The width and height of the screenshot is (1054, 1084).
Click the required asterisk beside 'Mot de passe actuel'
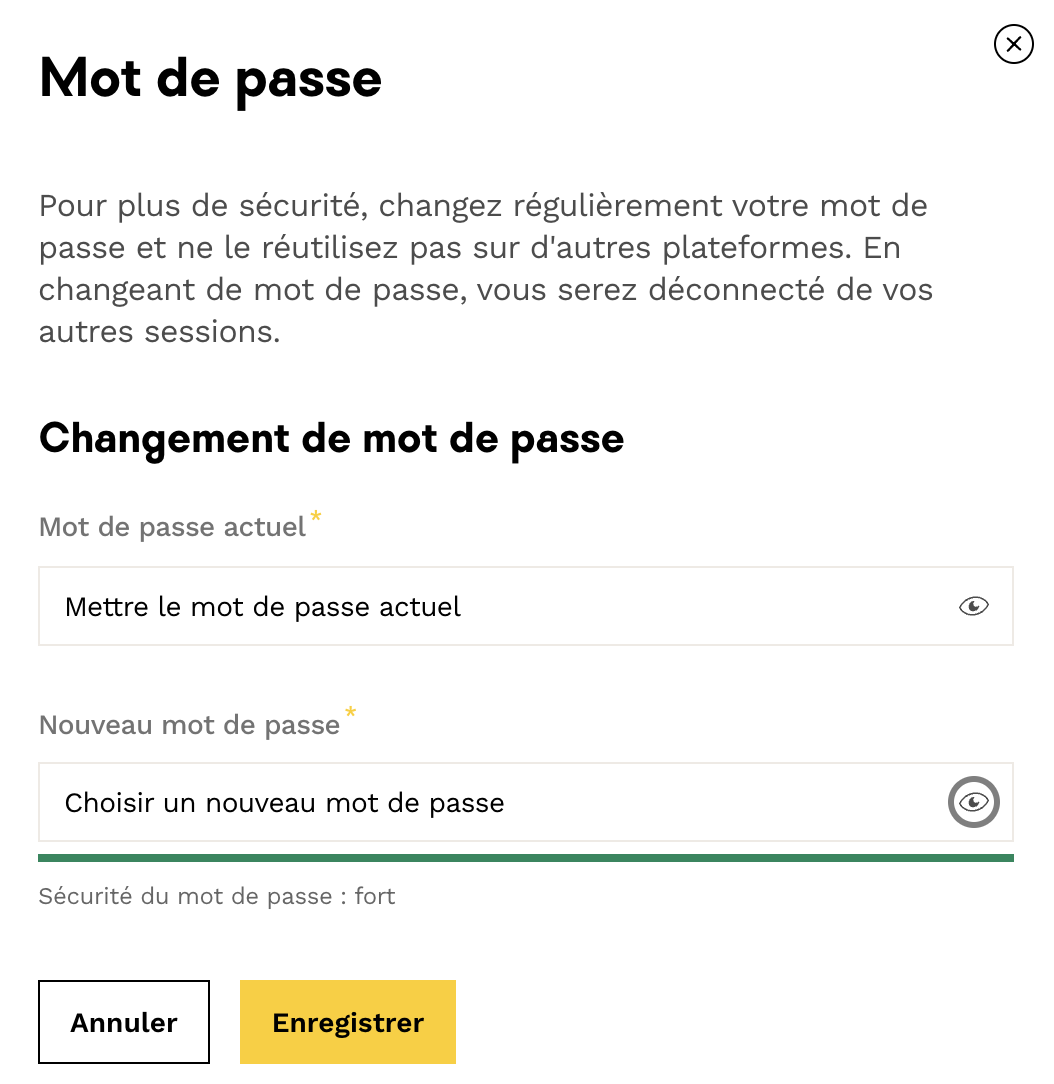tap(316, 517)
